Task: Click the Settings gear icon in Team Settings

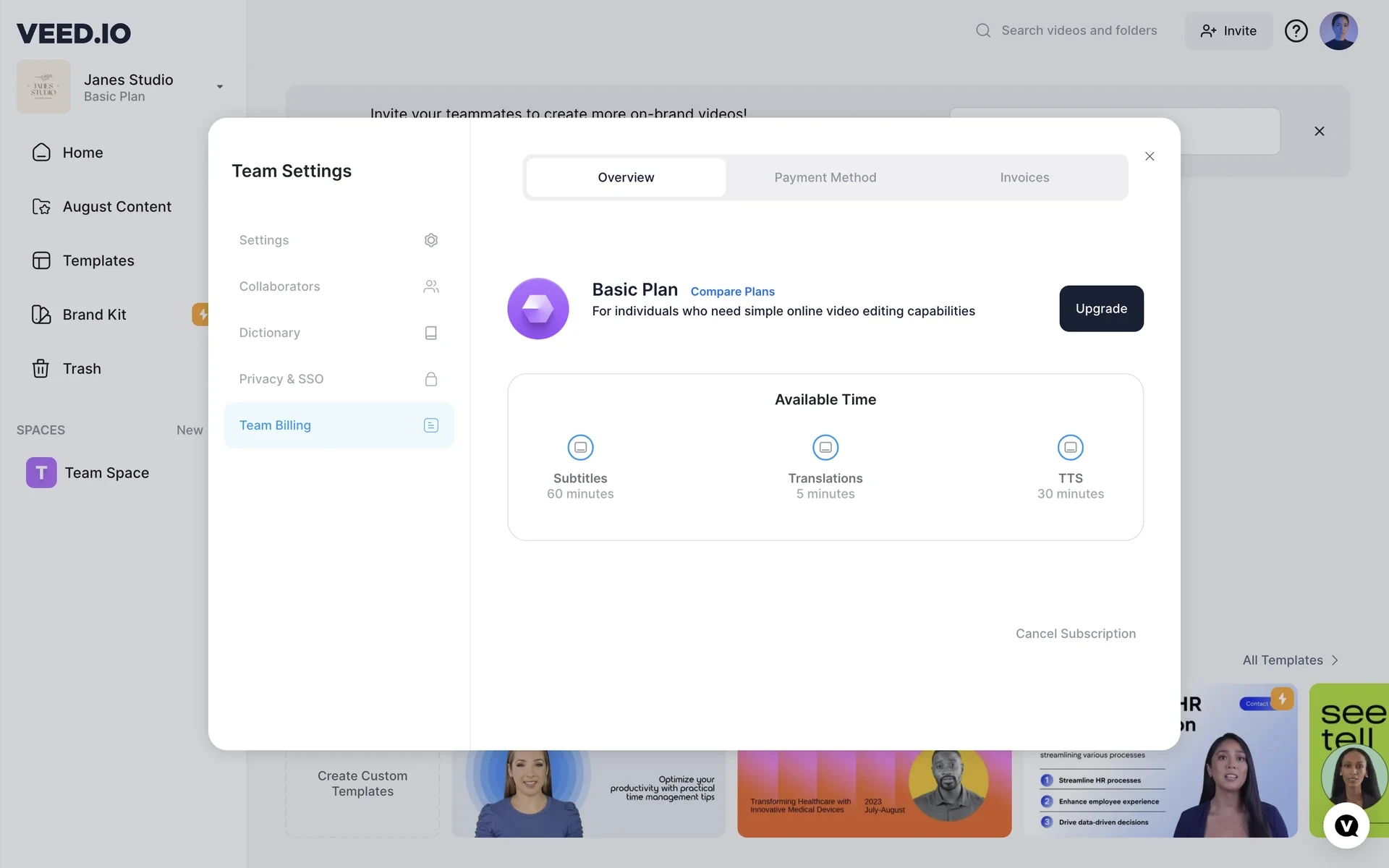Action: [x=431, y=240]
